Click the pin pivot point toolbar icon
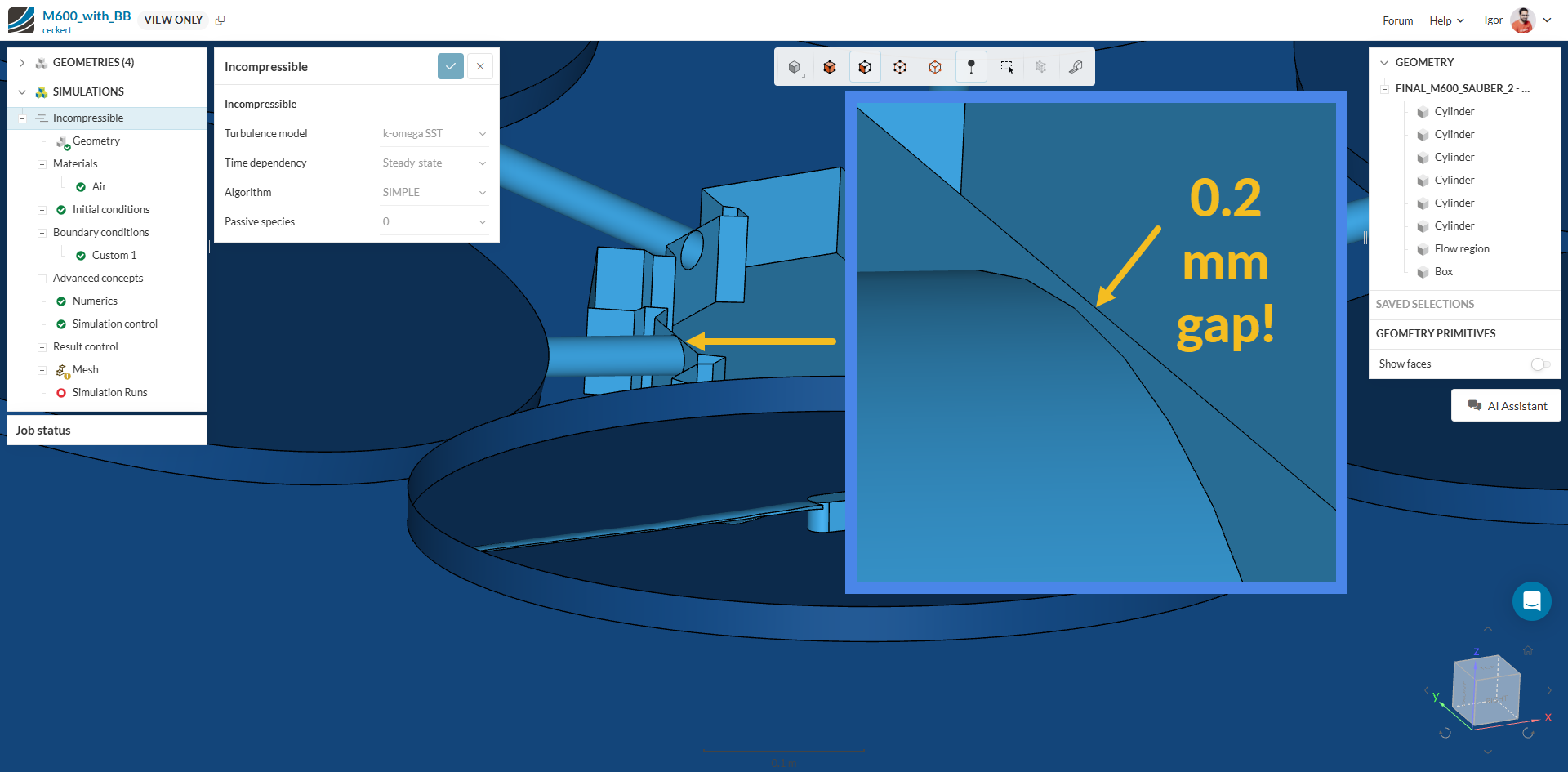This screenshot has width=1568, height=772. click(971, 67)
